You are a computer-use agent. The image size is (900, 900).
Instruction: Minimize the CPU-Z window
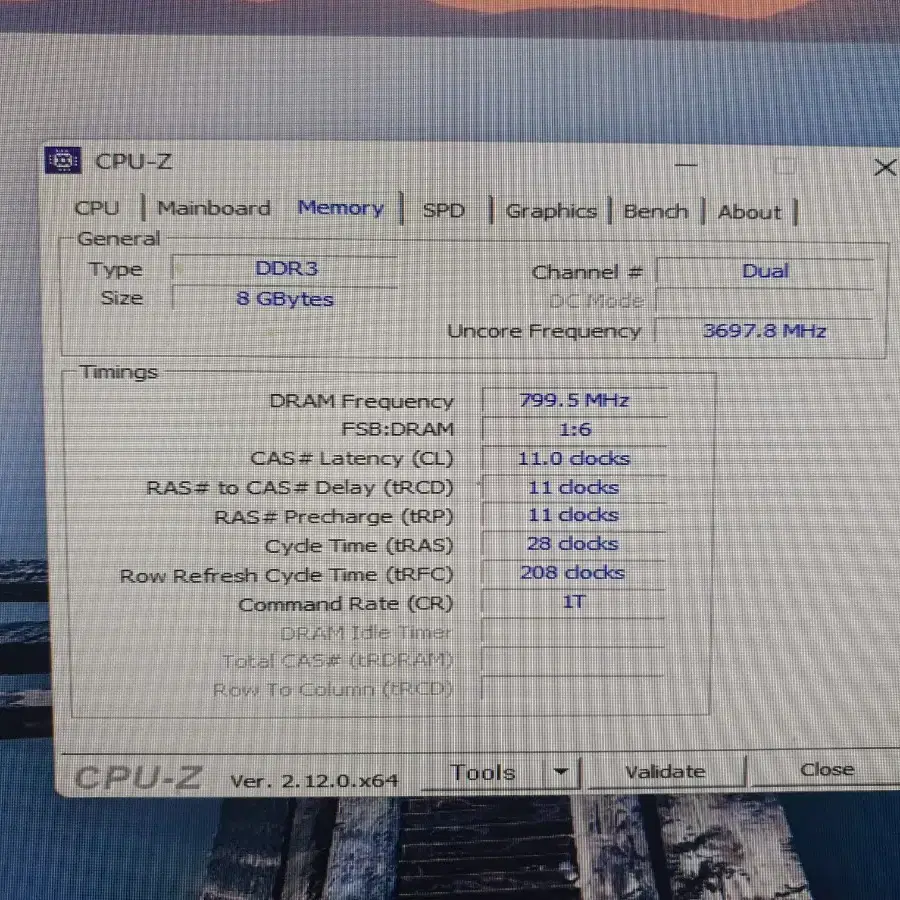tap(685, 165)
